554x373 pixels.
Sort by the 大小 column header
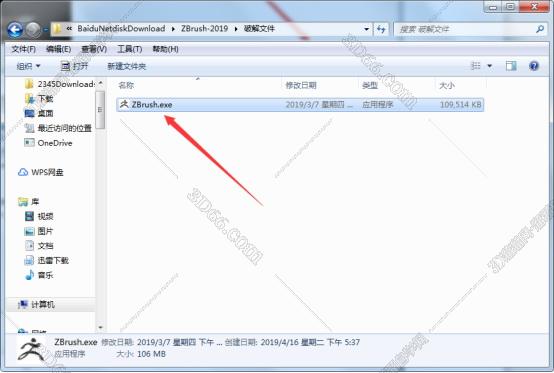pos(447,85)
